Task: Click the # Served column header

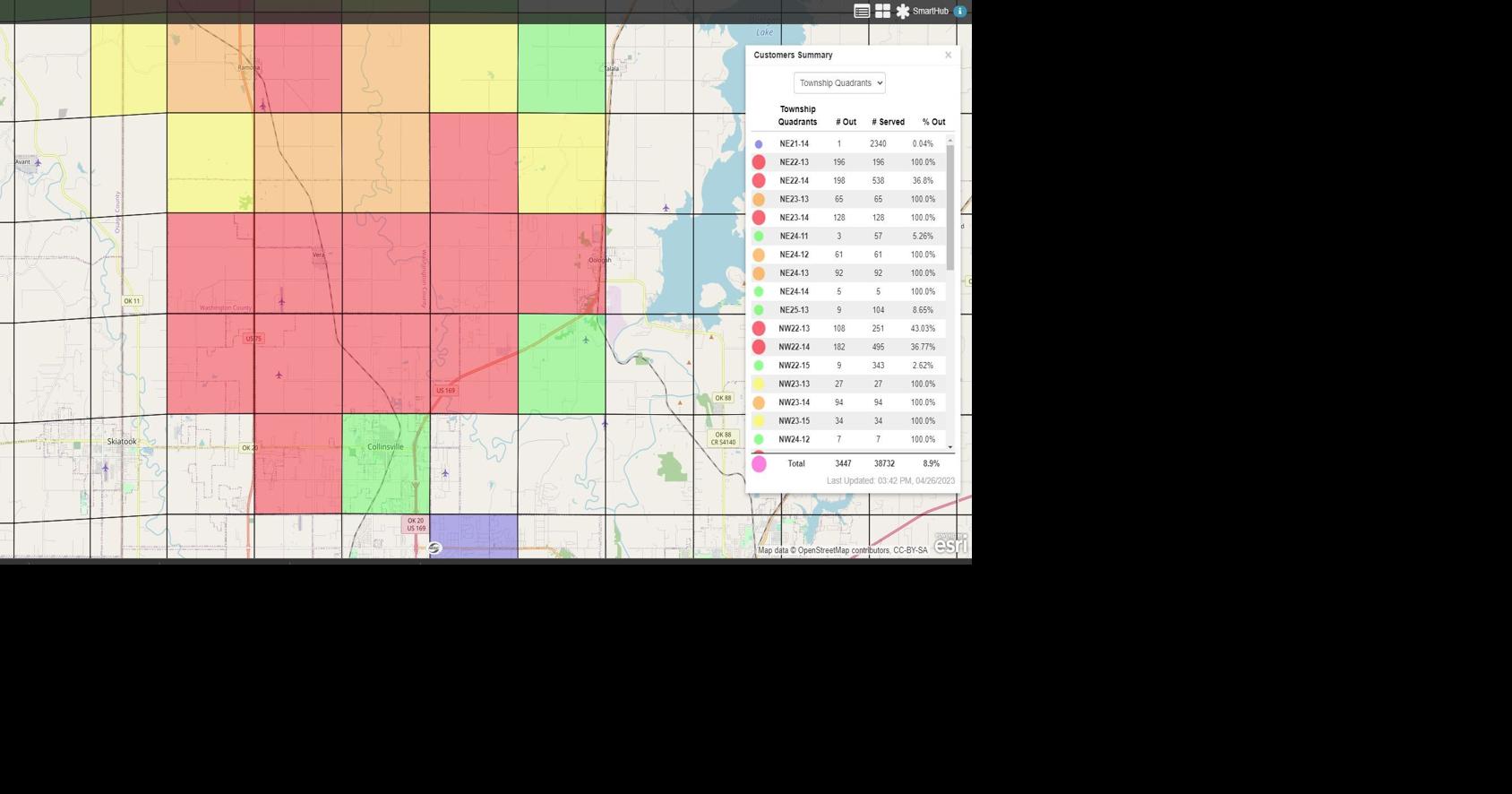Action: click(x=888, y=122)
